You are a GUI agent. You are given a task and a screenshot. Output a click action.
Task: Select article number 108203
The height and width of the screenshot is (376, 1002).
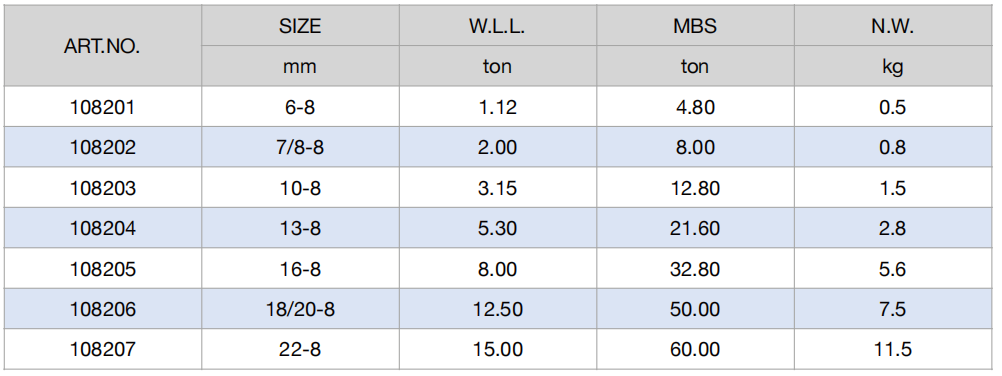point(102,188)
